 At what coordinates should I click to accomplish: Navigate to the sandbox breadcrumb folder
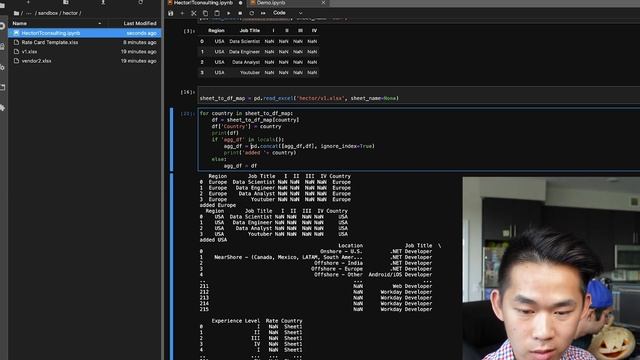pos(48,13)
